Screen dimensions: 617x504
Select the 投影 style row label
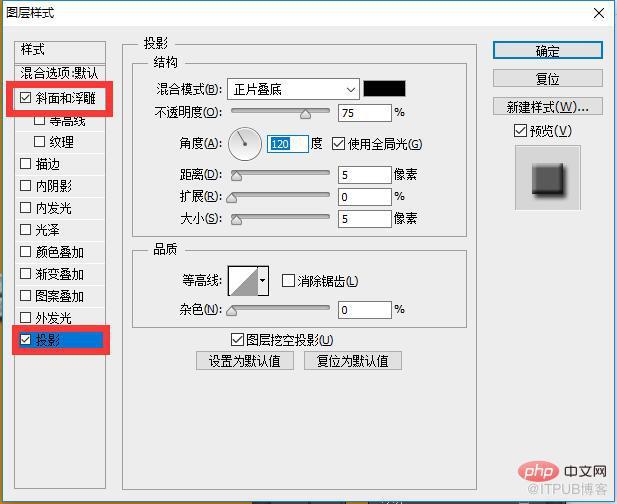[x=48, y=340]
